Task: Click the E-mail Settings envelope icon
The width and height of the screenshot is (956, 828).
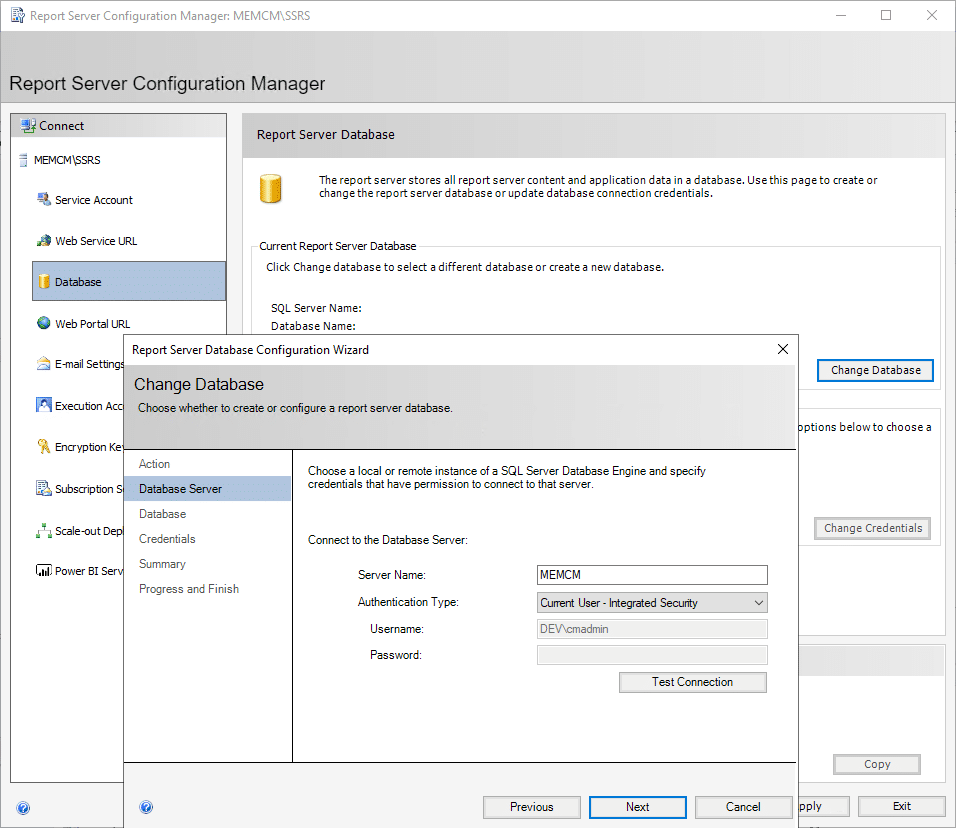Action: (44, 364)
